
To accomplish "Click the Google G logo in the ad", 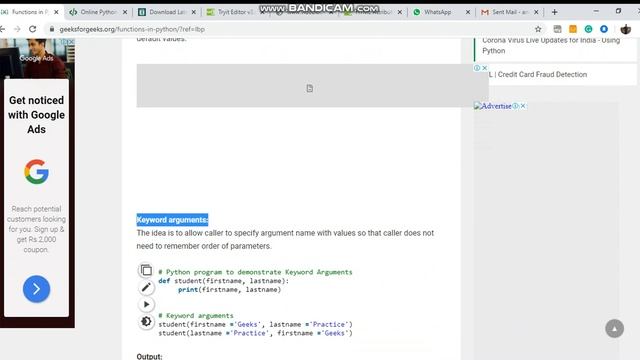I will coord(36,171).
